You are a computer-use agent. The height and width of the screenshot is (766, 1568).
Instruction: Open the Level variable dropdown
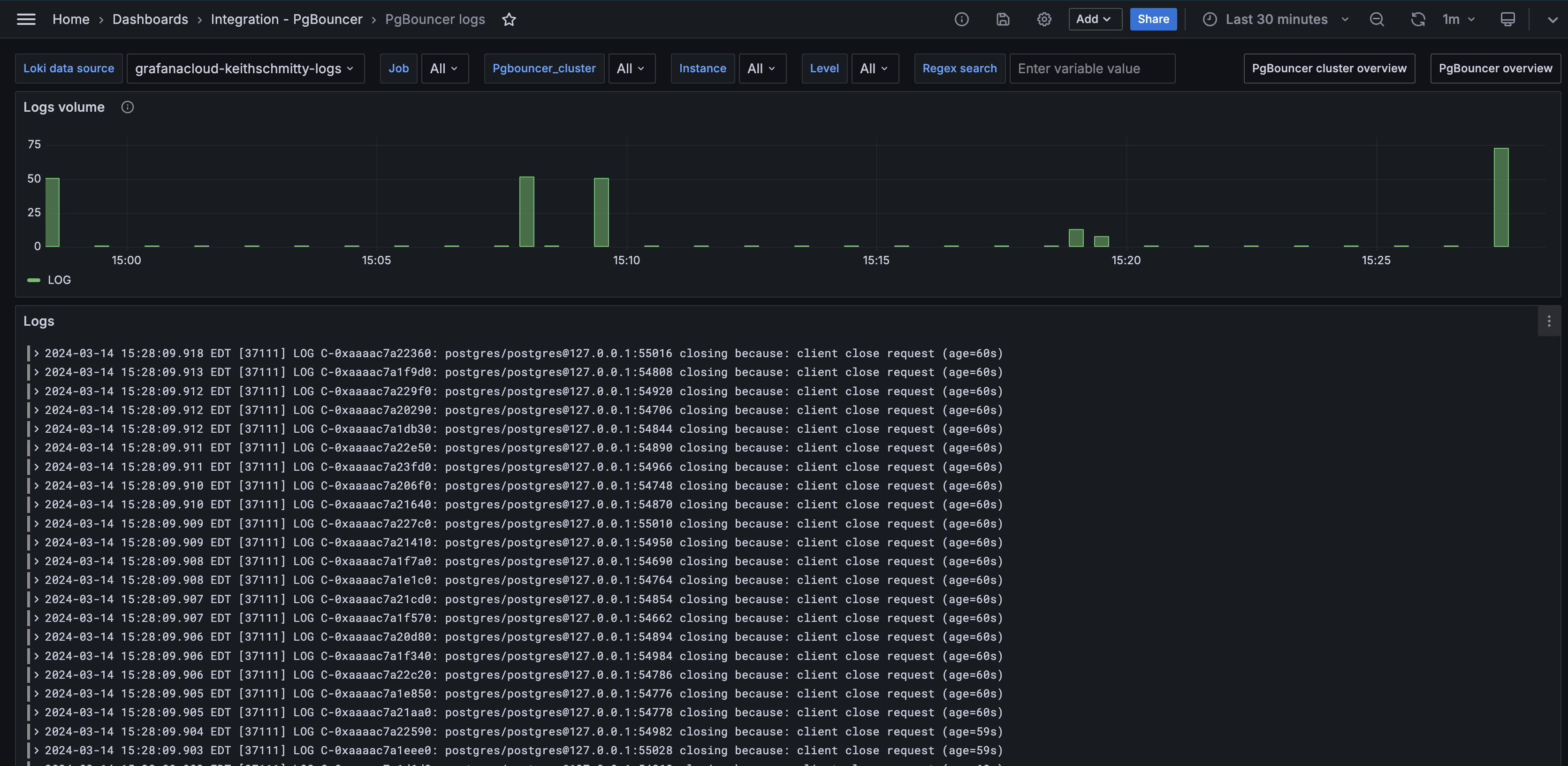coord(874,69)
